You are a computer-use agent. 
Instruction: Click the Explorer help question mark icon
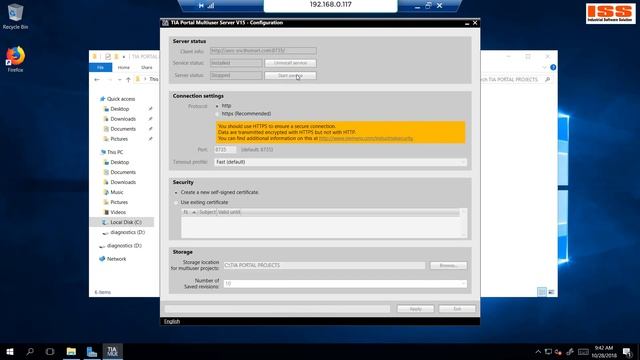point(553,67)
